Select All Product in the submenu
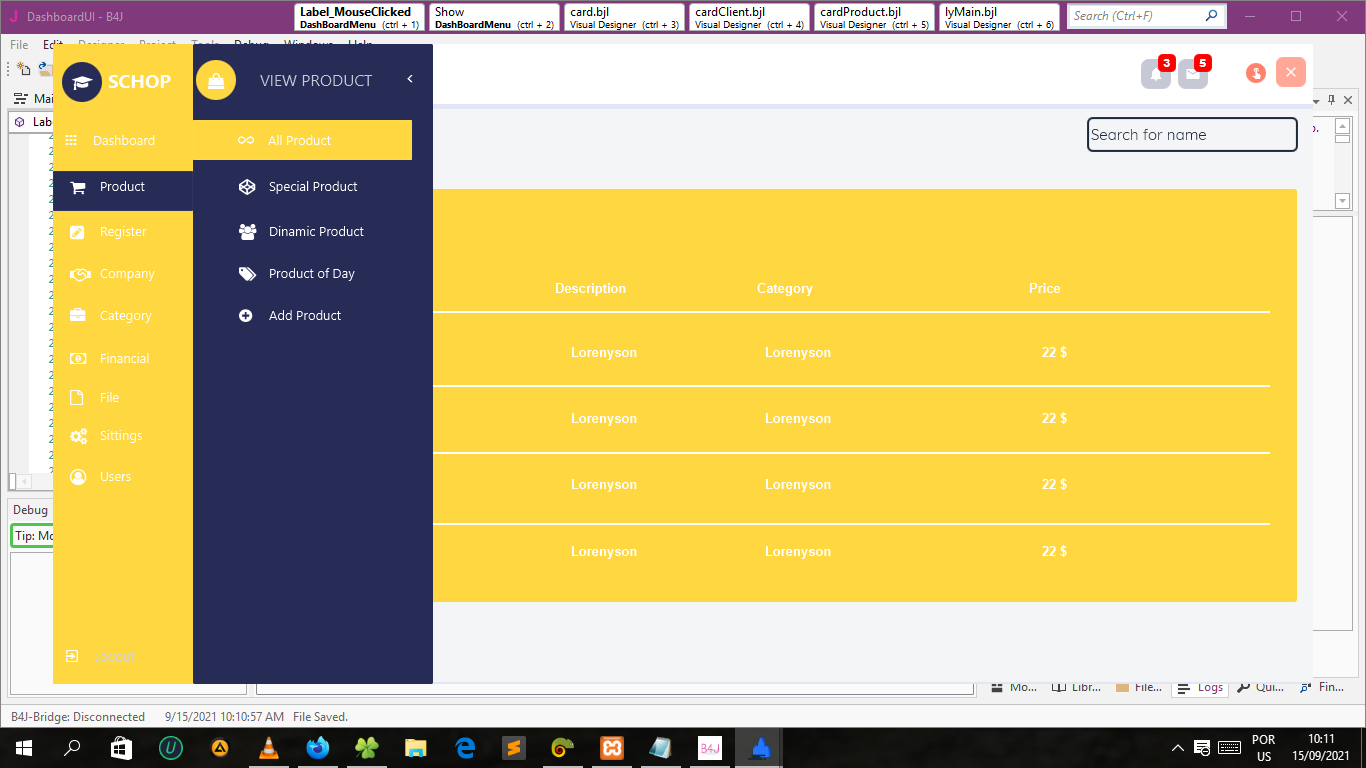This screenshot has width=1366, height=768. (x=302, y=140)
